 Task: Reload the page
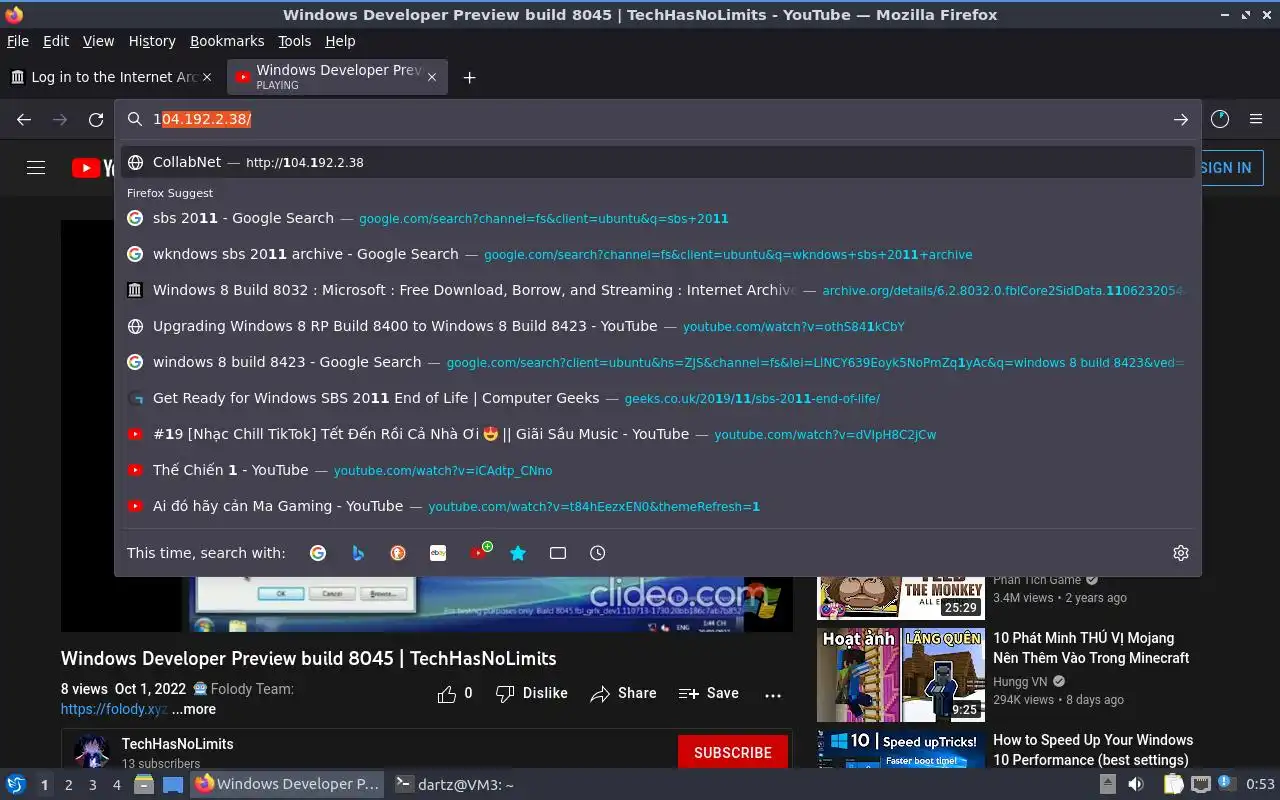point(96,119)
